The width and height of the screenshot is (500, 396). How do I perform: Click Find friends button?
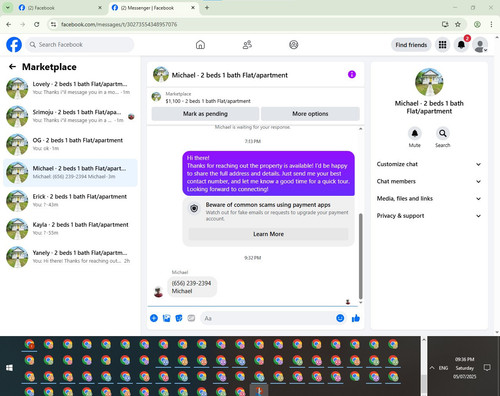[x=411, y=45]
